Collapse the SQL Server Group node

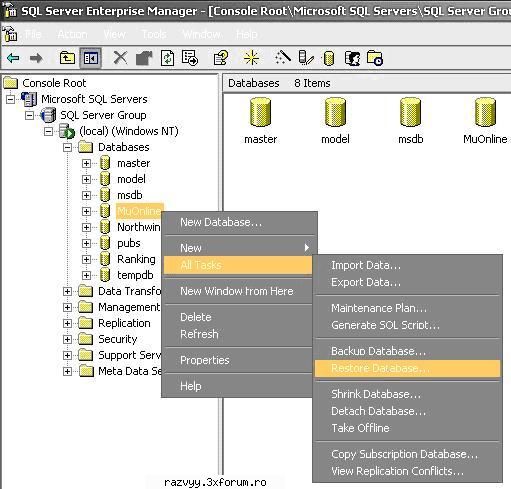tap(29, 115)
